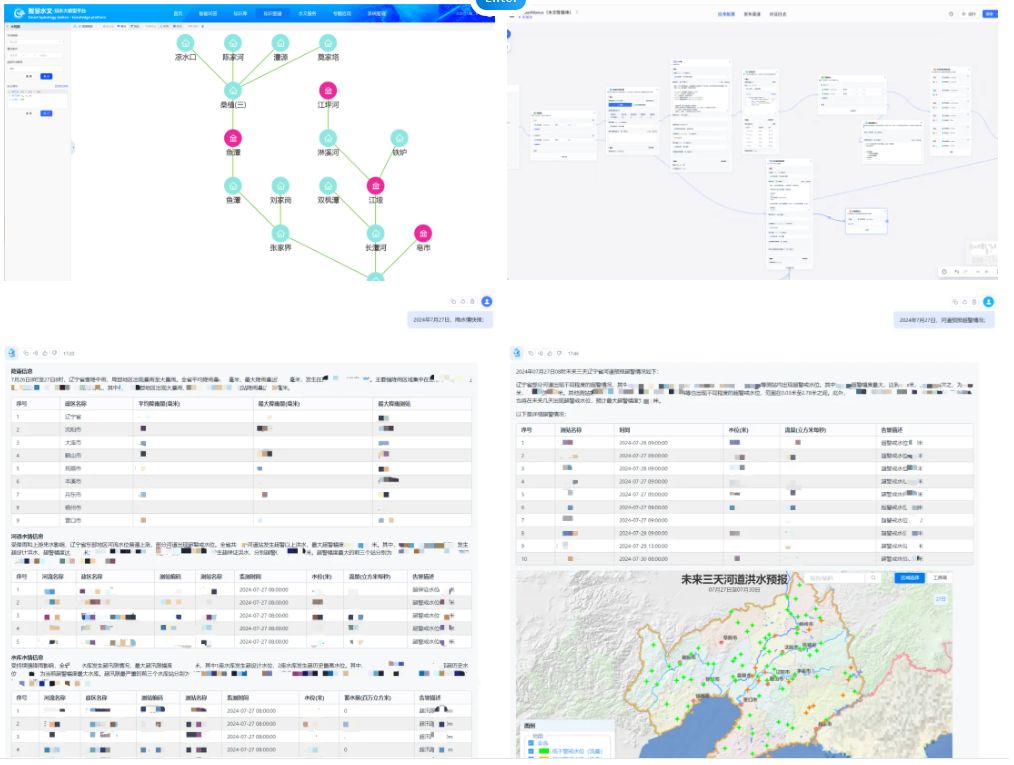Image resolution: width=1014 pixels, height=765 pixels.
Task: Click the blue button on the flood map toolbar
Action: [x=909, y=577]
